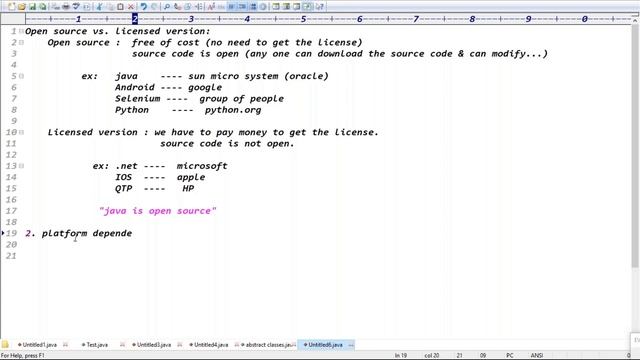Click the Save file toolbar icon
640x360 pixels.
click(32, 7)
